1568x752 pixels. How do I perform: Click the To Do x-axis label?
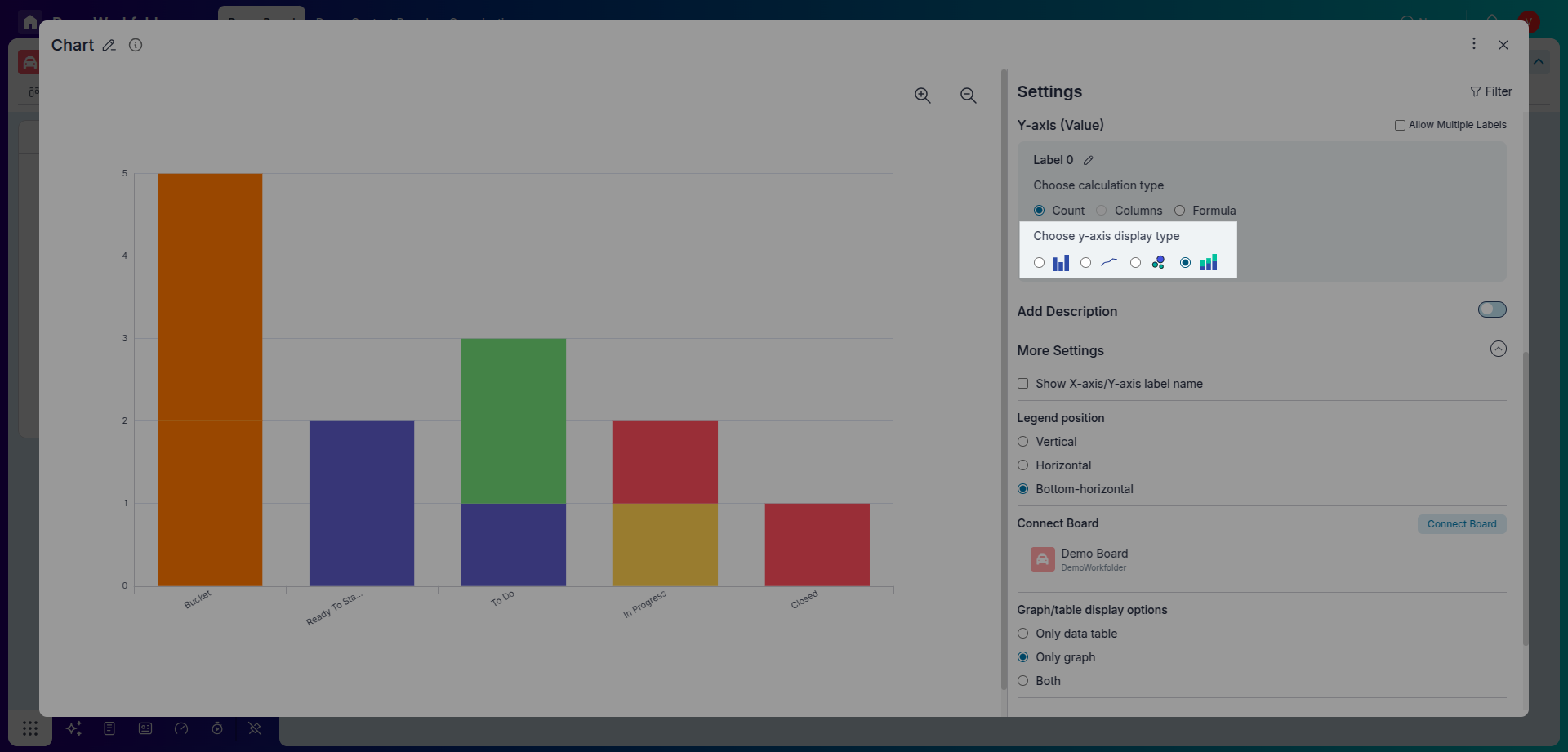point(502,598)
